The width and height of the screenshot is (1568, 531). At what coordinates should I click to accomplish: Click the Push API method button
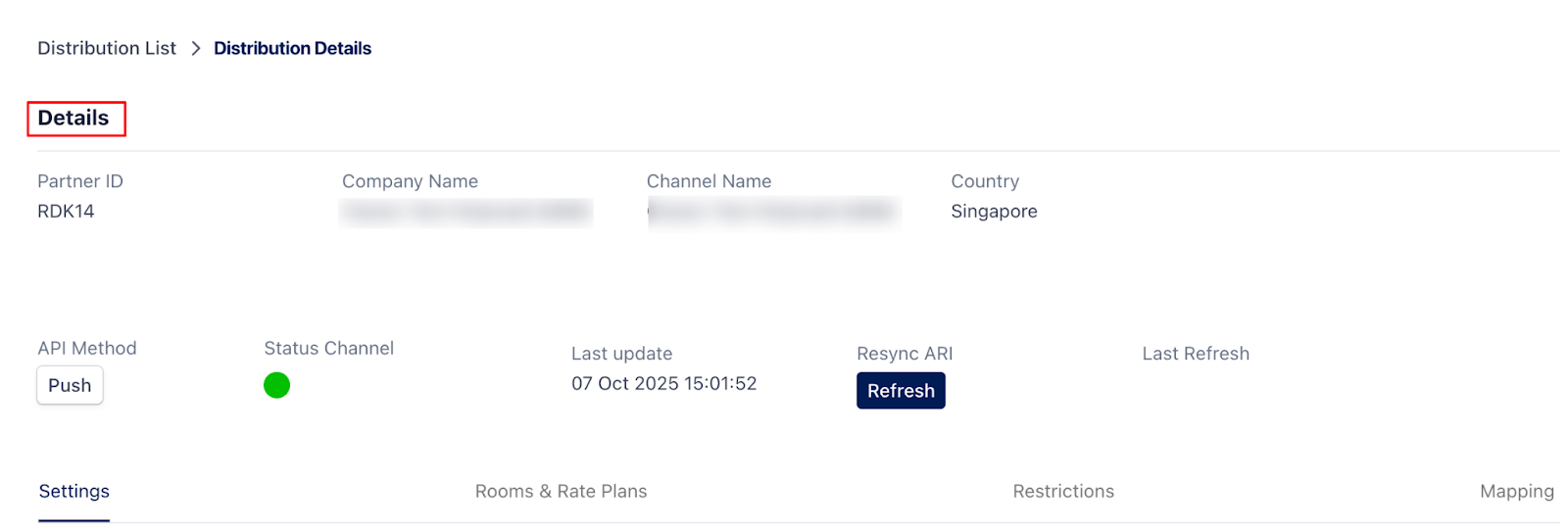pyautogui.click(x=70, y=385)
